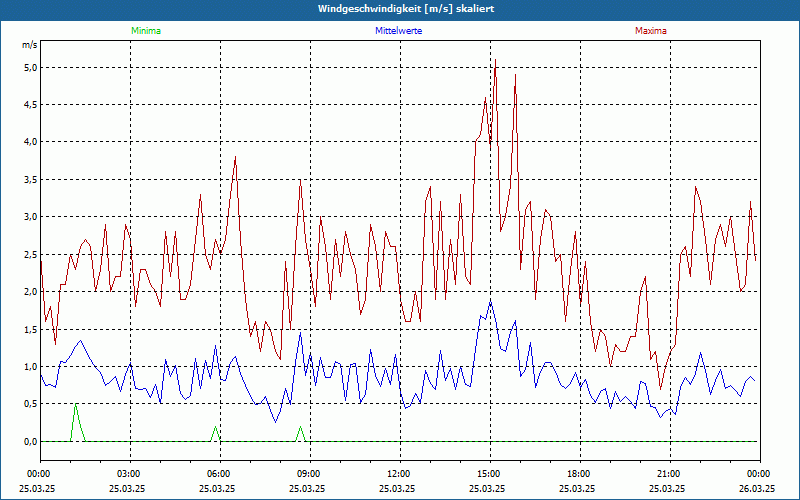Image resolution: width=800 pixels, height=500 pixels.
Task: Click the 18:00 time label
Action: (x=580, y=474)
